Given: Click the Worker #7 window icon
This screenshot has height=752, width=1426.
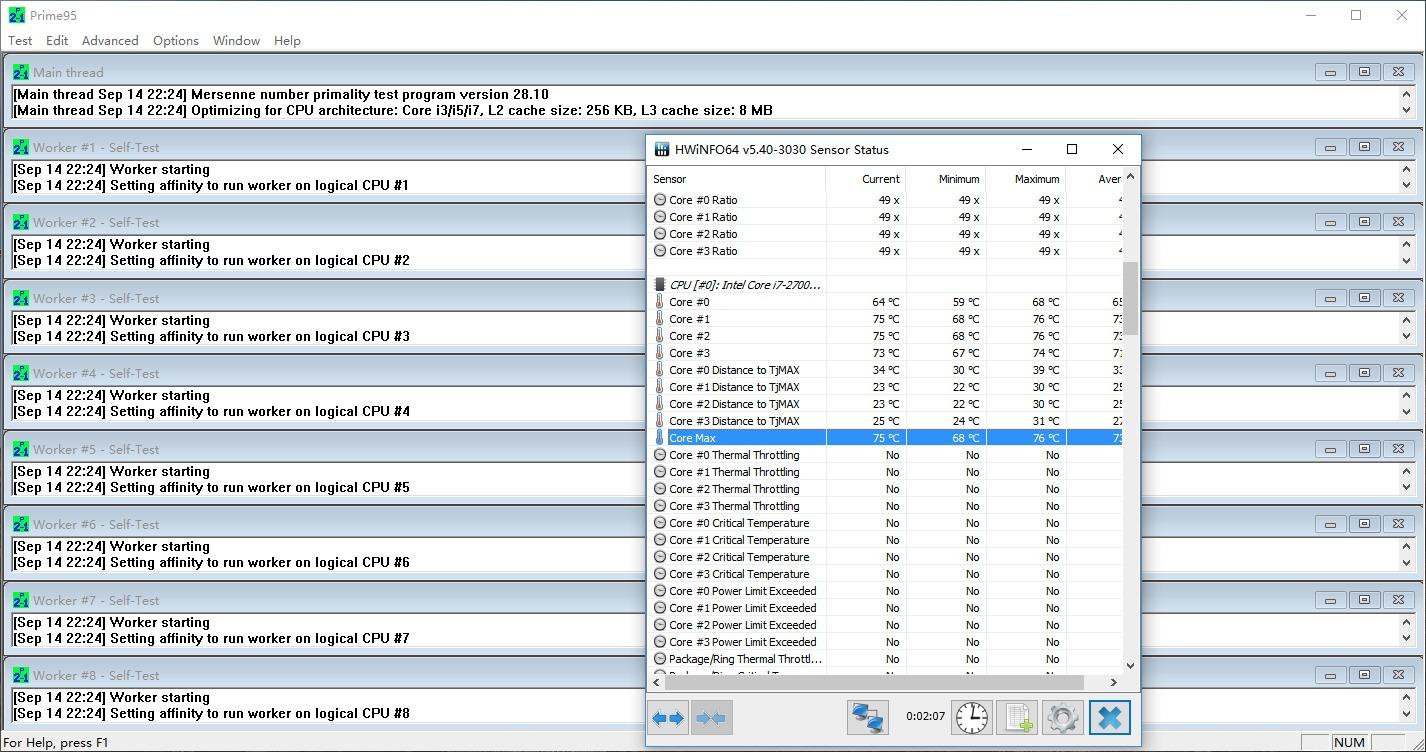Looking at the screenshot, I should [x=21, y=600].
